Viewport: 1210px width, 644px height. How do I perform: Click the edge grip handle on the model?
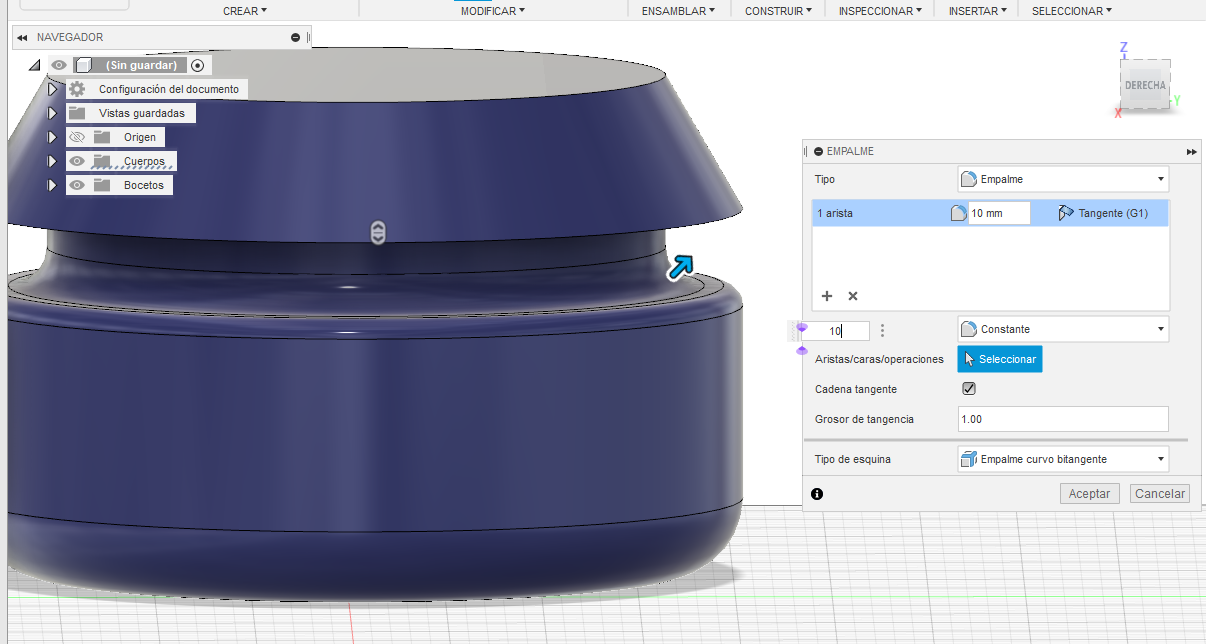pyautogui.click(x=377, y=232)
